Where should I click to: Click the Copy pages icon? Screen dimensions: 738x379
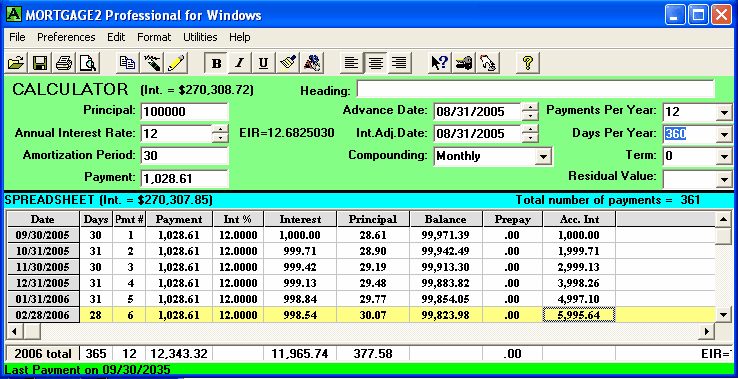tap(128, 63)
